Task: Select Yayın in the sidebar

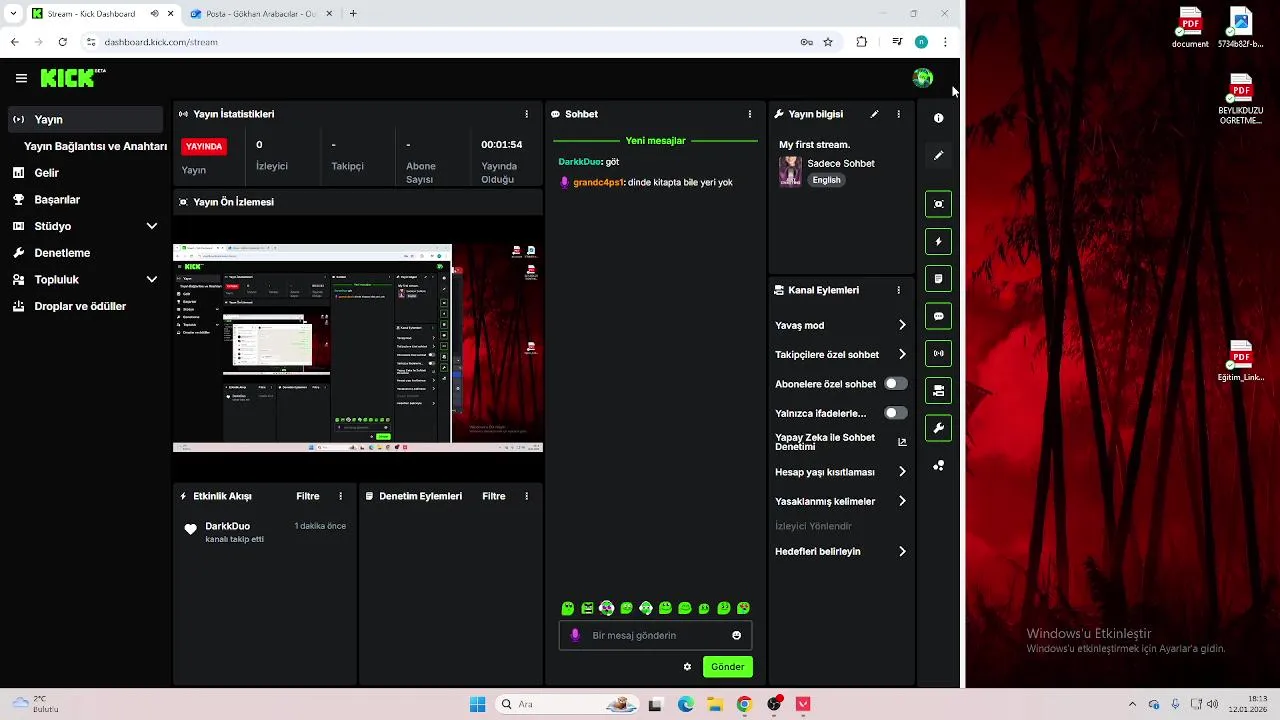Action: (85, 119)
